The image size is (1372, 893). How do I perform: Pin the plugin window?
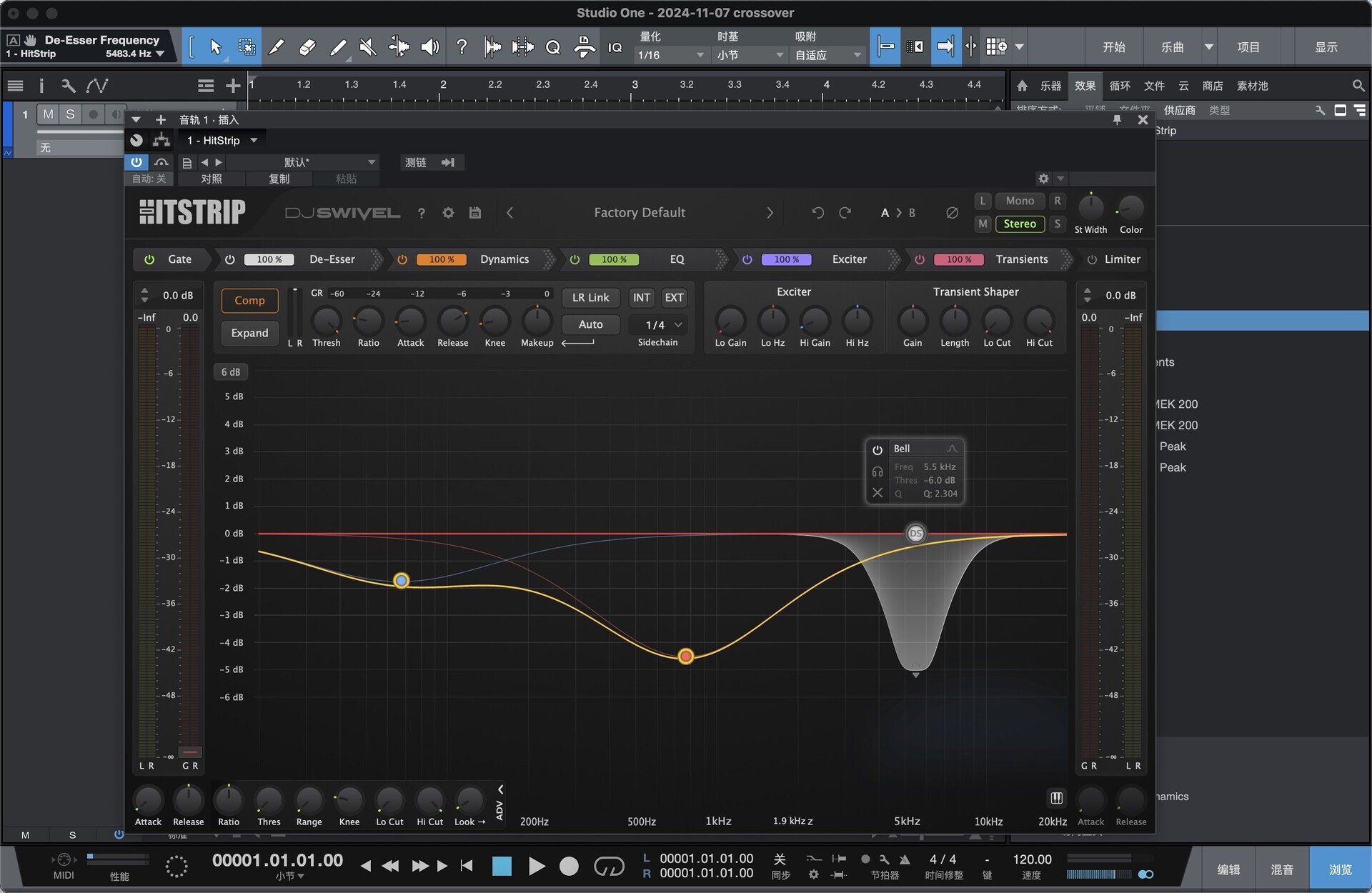pyautogui.click(x=1117, y=120)
